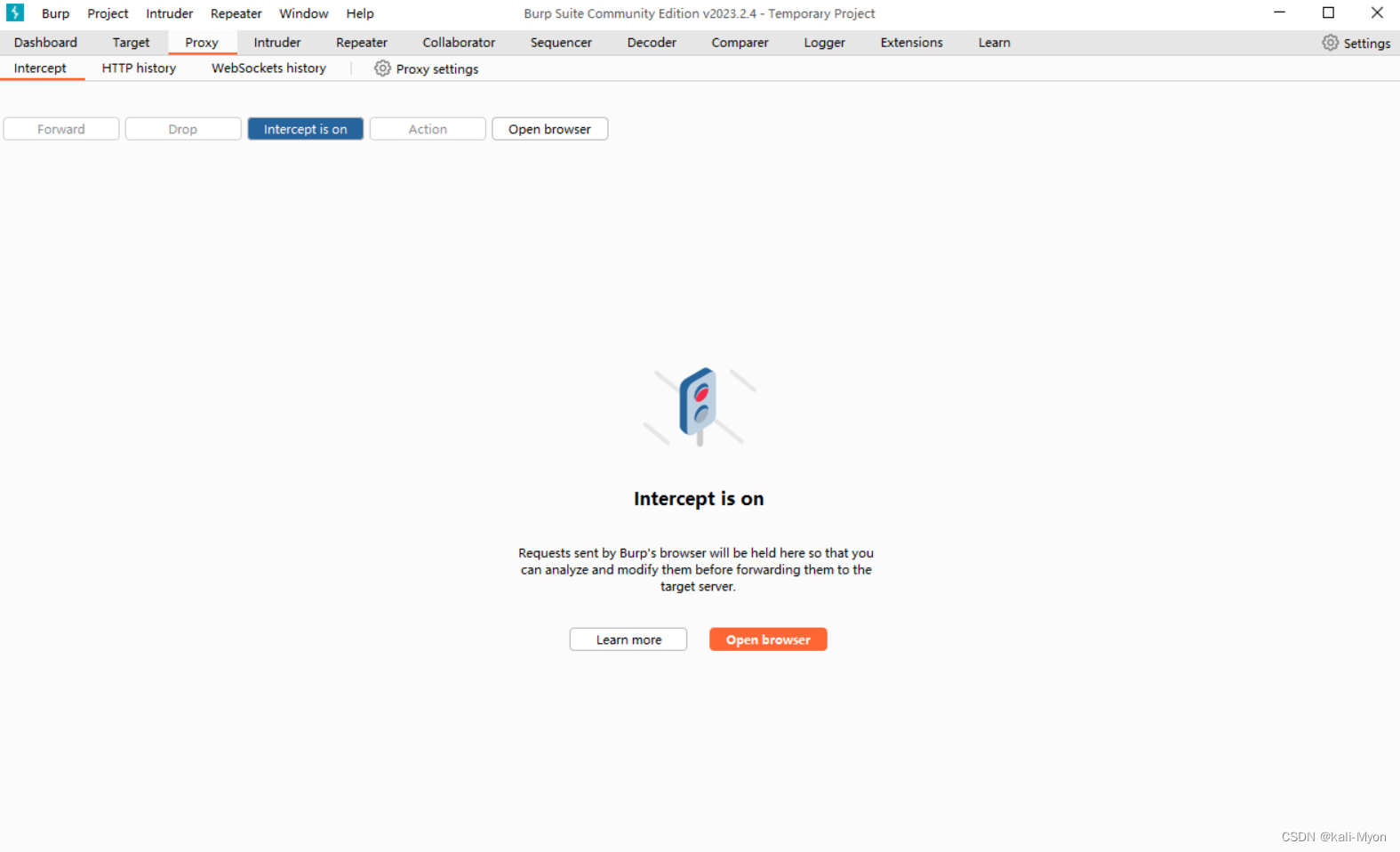Viewport: 1400px width, 852px height.
Task: Open the Comparer tab
Action: pyautogui.click(x=740, y=43)
